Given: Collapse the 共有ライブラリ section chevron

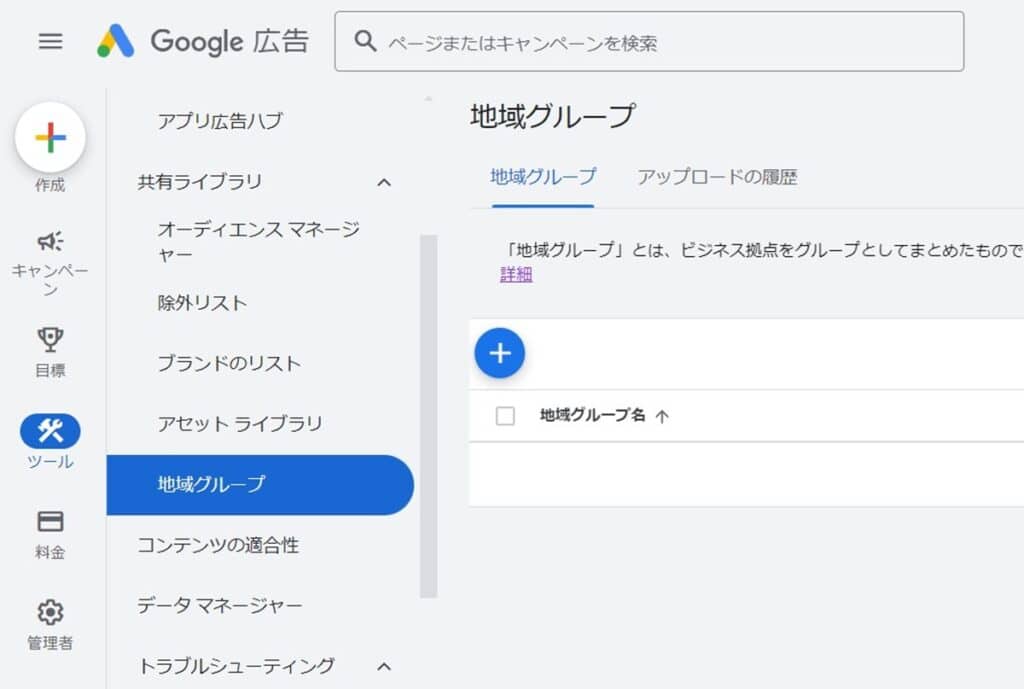Looking at the screenshot, I should [x=384, y=182].
